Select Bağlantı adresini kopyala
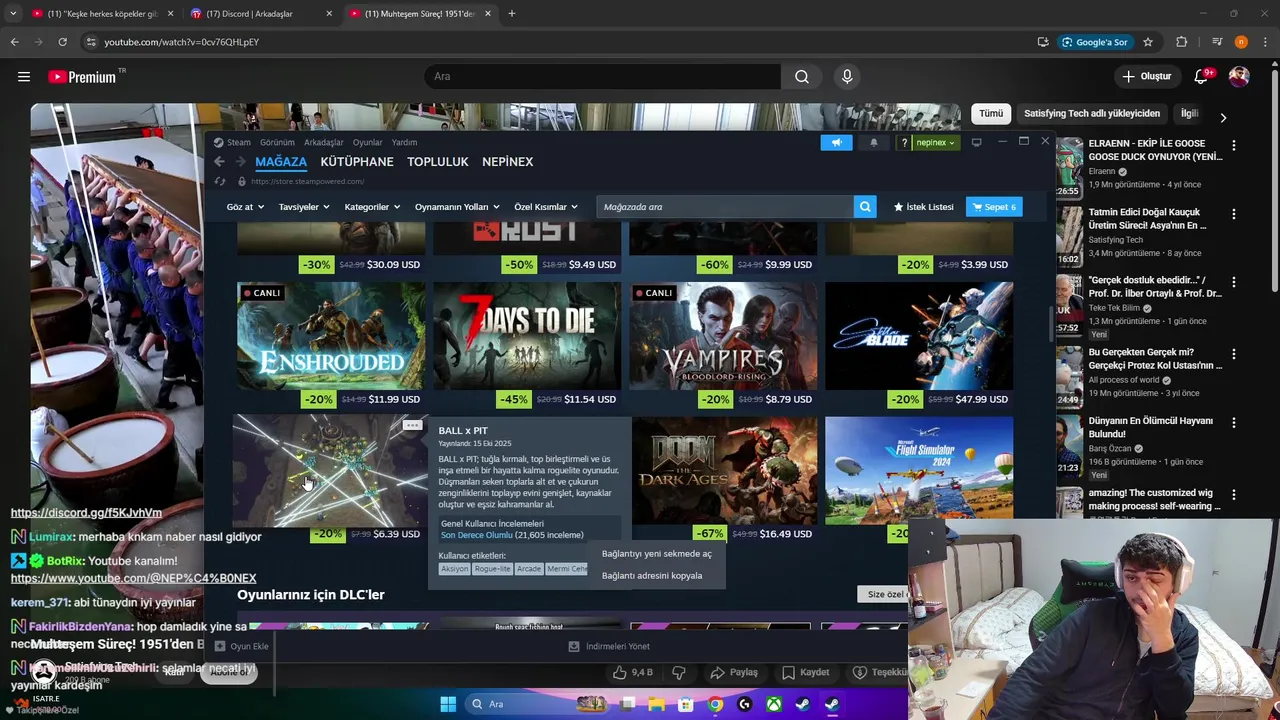The width and height of the screenshot is (1280, 720). tap(652, 576)
